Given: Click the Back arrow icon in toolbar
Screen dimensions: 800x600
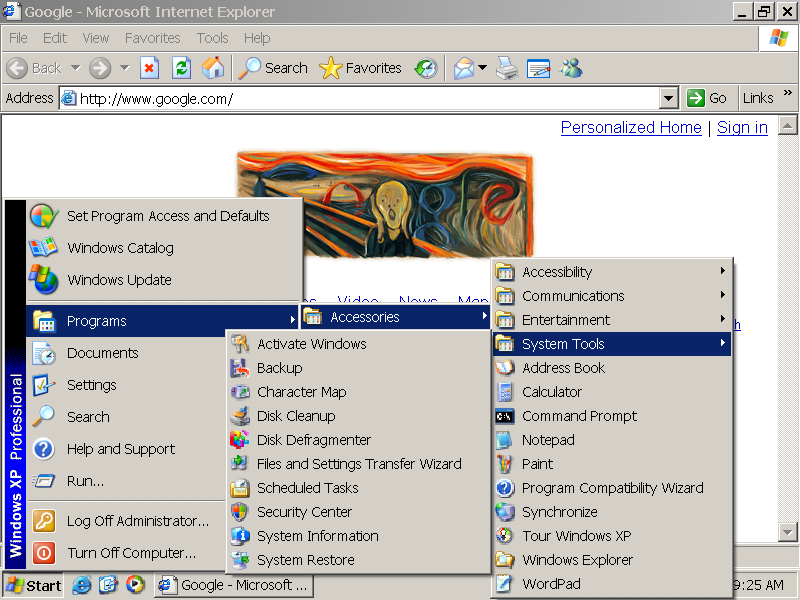Looking at the screenshot, I should coord(17,68).
